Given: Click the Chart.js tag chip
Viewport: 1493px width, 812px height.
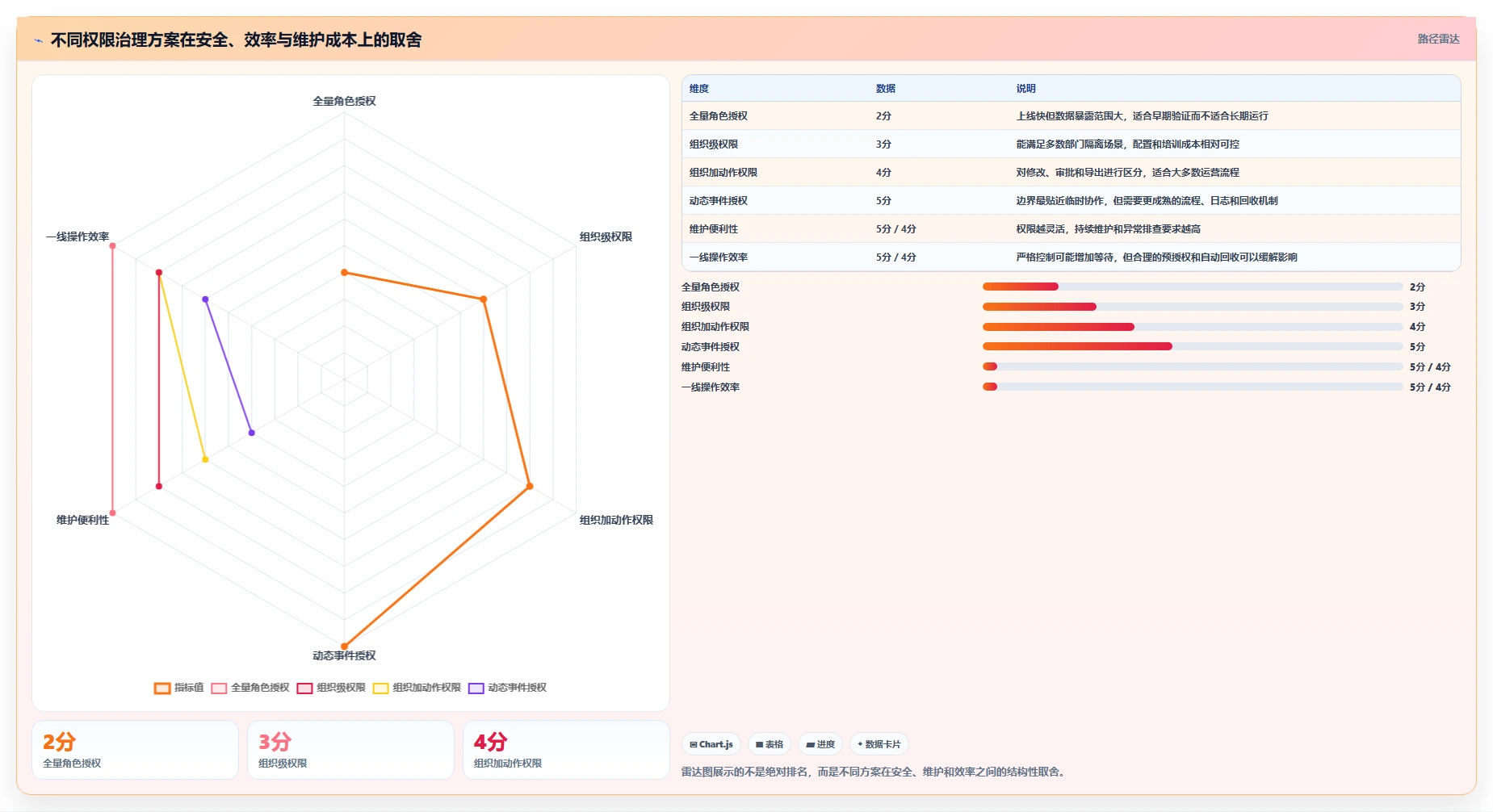Looking at the screenshot, I should (711, 744).
